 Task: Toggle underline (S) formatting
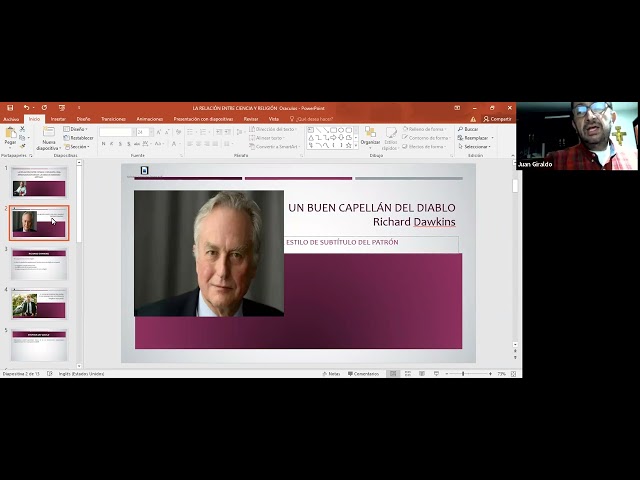click(x=120, y=144)
